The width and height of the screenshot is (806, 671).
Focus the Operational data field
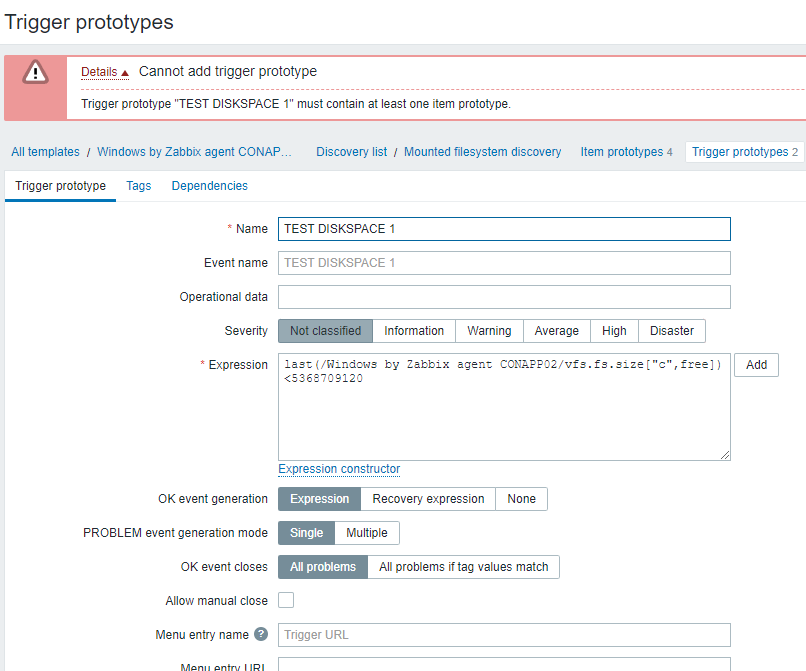pos(504,297)
